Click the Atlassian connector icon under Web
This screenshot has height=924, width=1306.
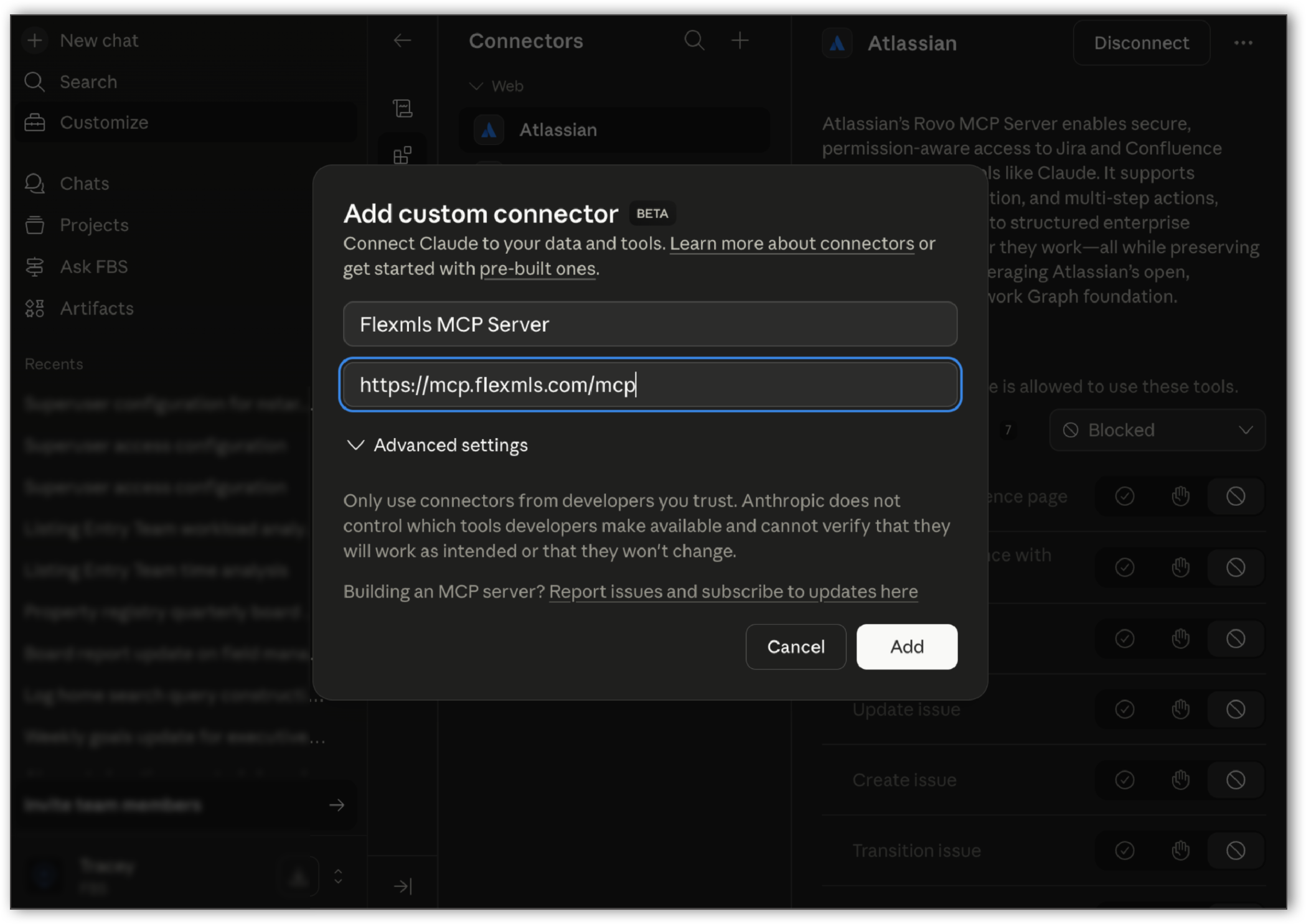point(489,129)
